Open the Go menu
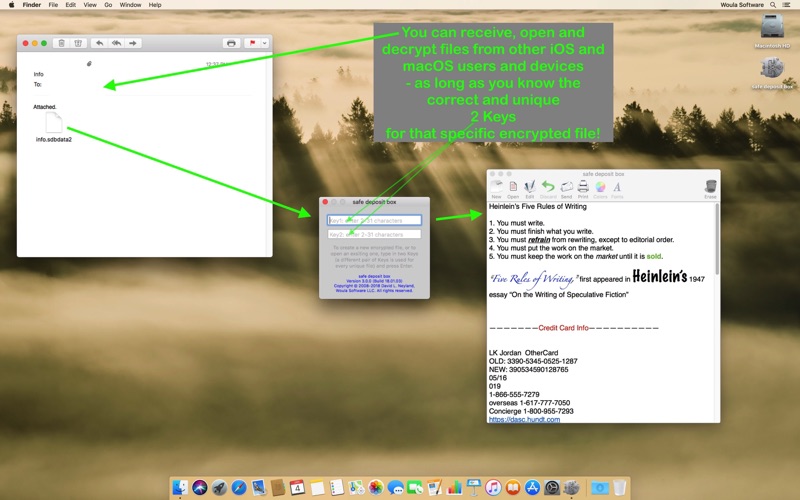 [x=108, y=5]
